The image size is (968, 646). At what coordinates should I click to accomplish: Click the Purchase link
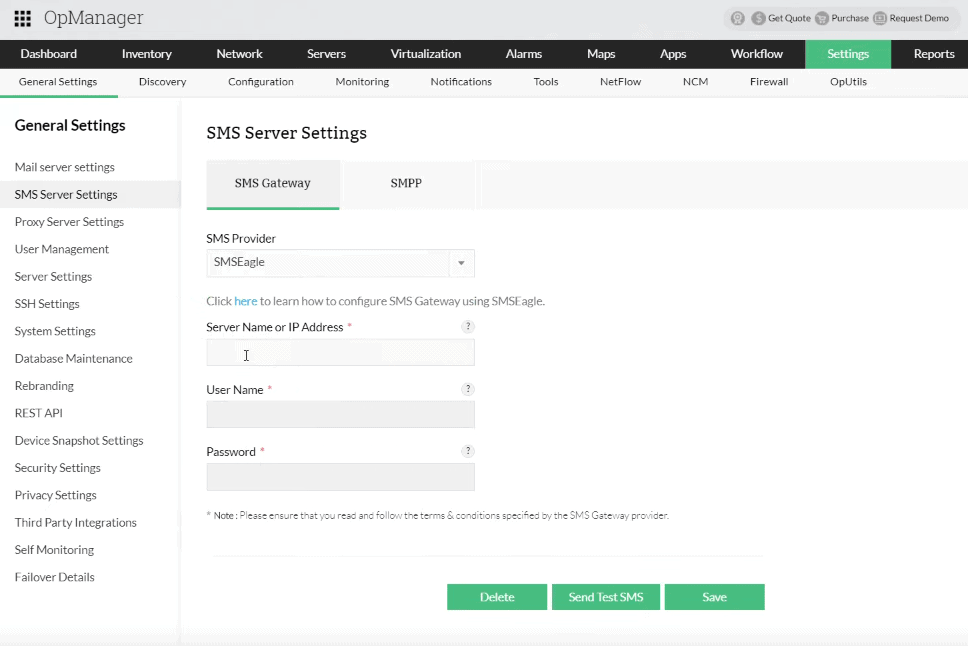[x=849, y=19]
